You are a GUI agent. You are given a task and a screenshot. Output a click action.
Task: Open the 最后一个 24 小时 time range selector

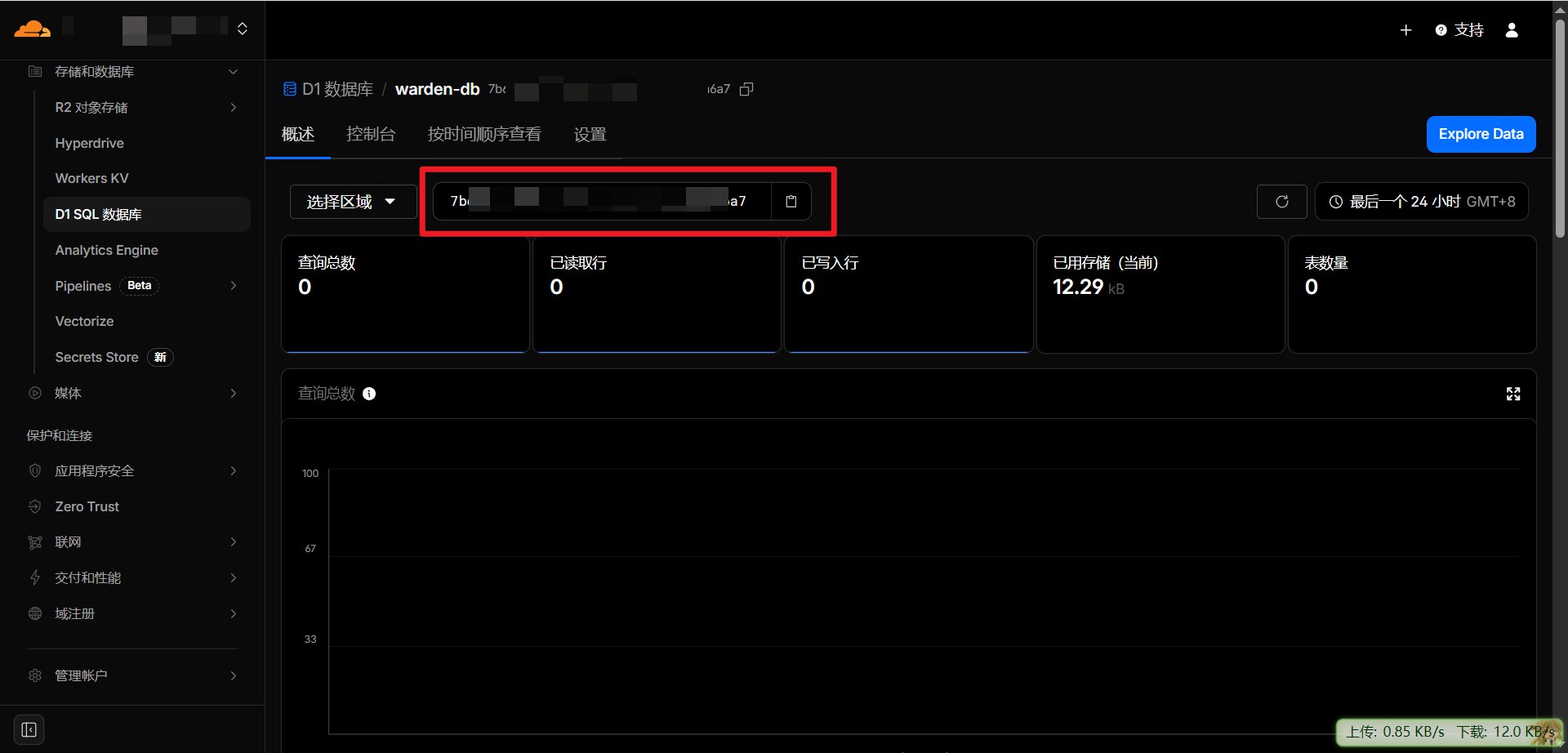[1422, 202]
